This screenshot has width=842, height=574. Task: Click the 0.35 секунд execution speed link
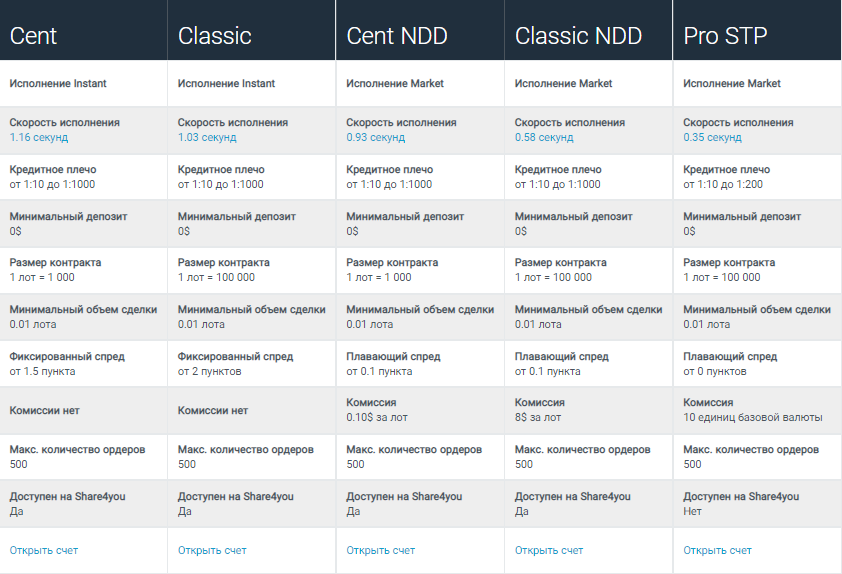[x=713, y=137]
